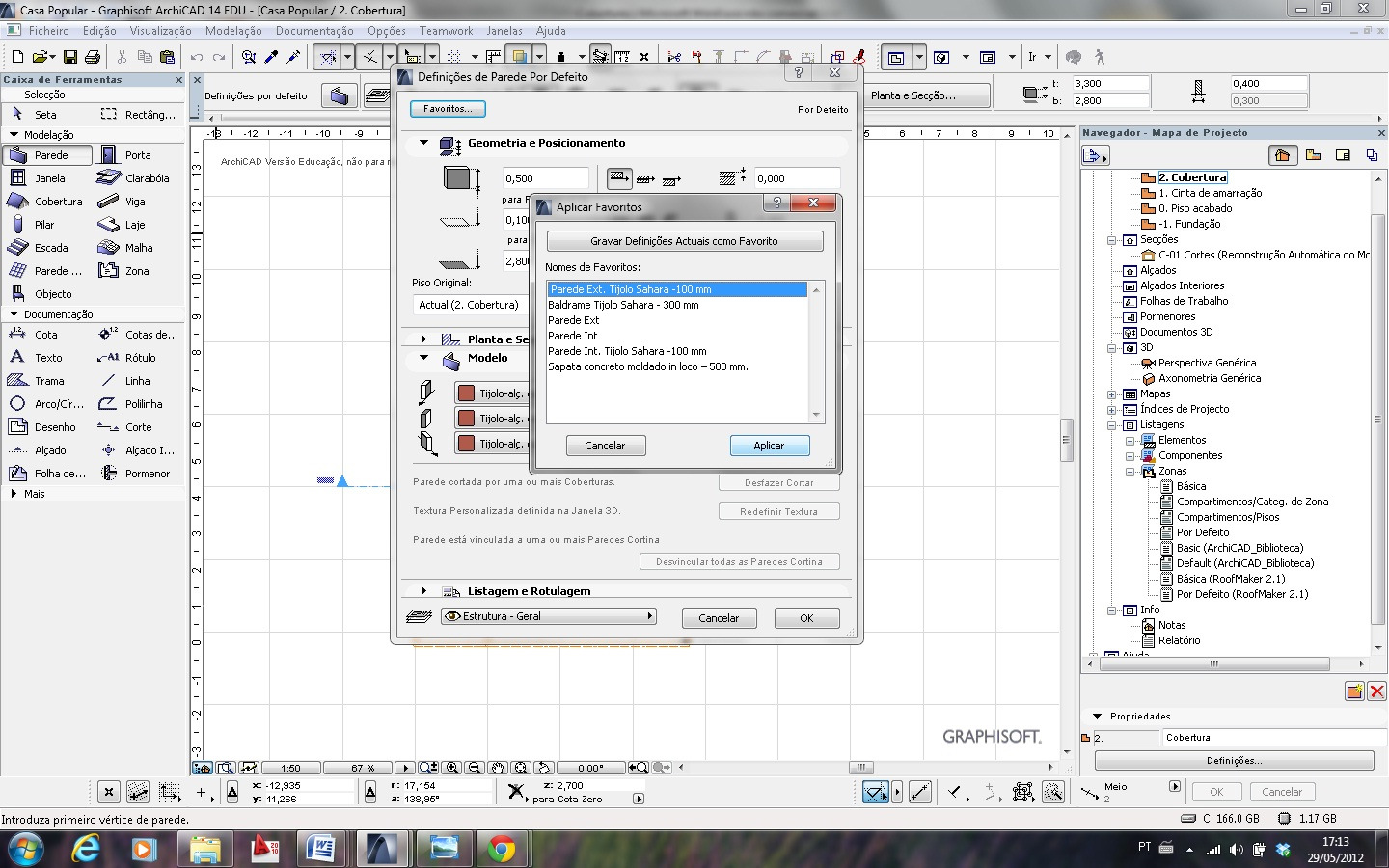
Task: Open Perspectiva Genérica in Navigator
Action: (x=1207, y=363)
